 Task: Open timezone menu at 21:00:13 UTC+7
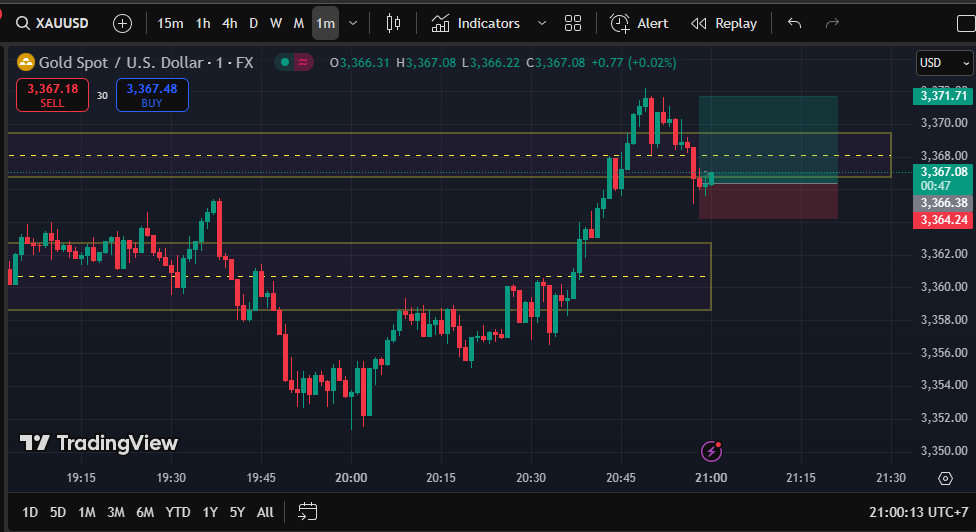click(x=918, y=512)
